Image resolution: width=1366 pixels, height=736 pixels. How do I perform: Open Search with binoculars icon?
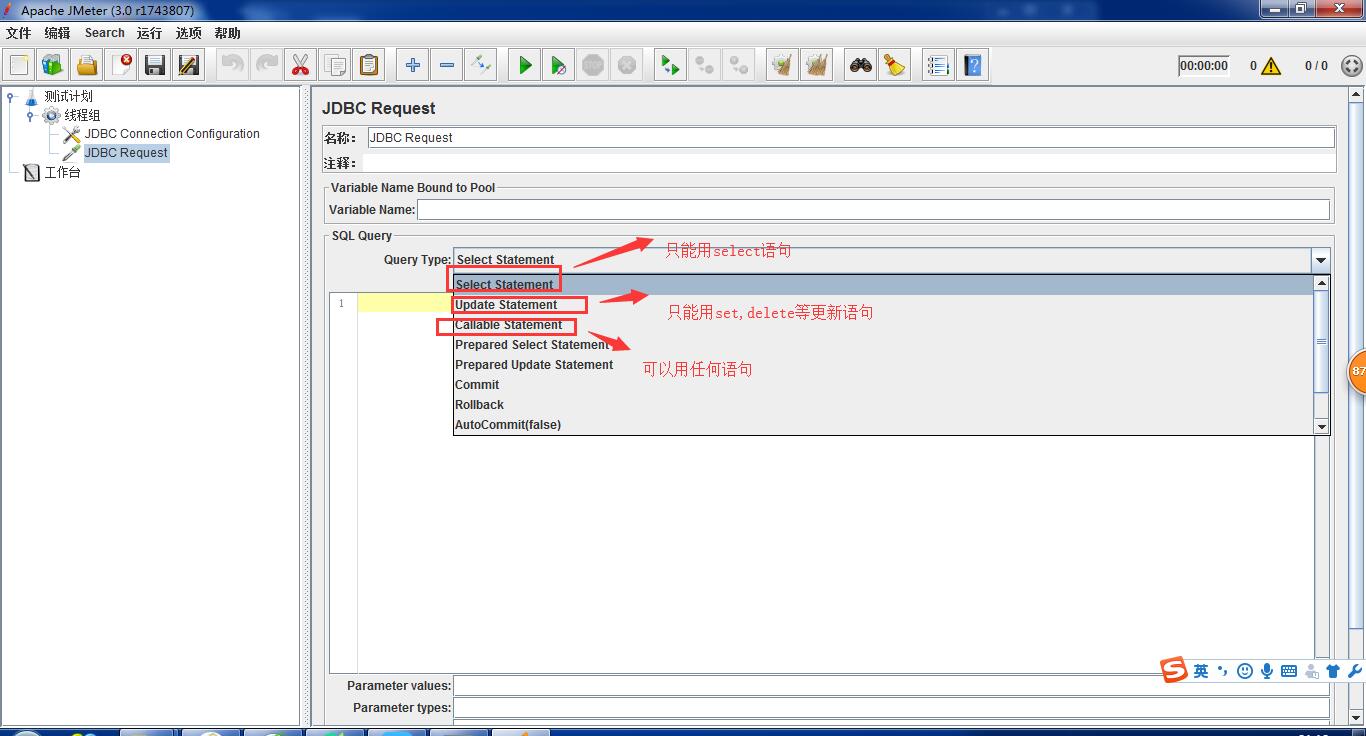pos(861,65)
